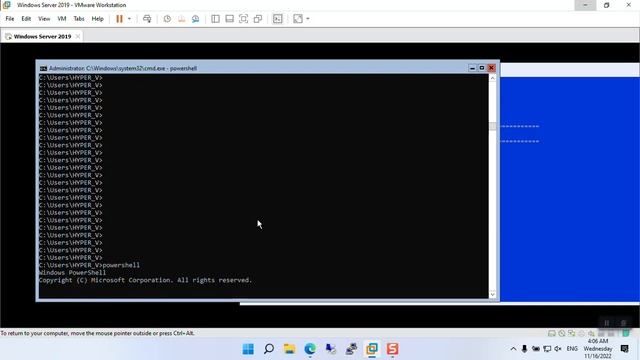Close the Administrator cmd.exe window
This screenshot has width=640, height=360.
(x=491, y=68)
